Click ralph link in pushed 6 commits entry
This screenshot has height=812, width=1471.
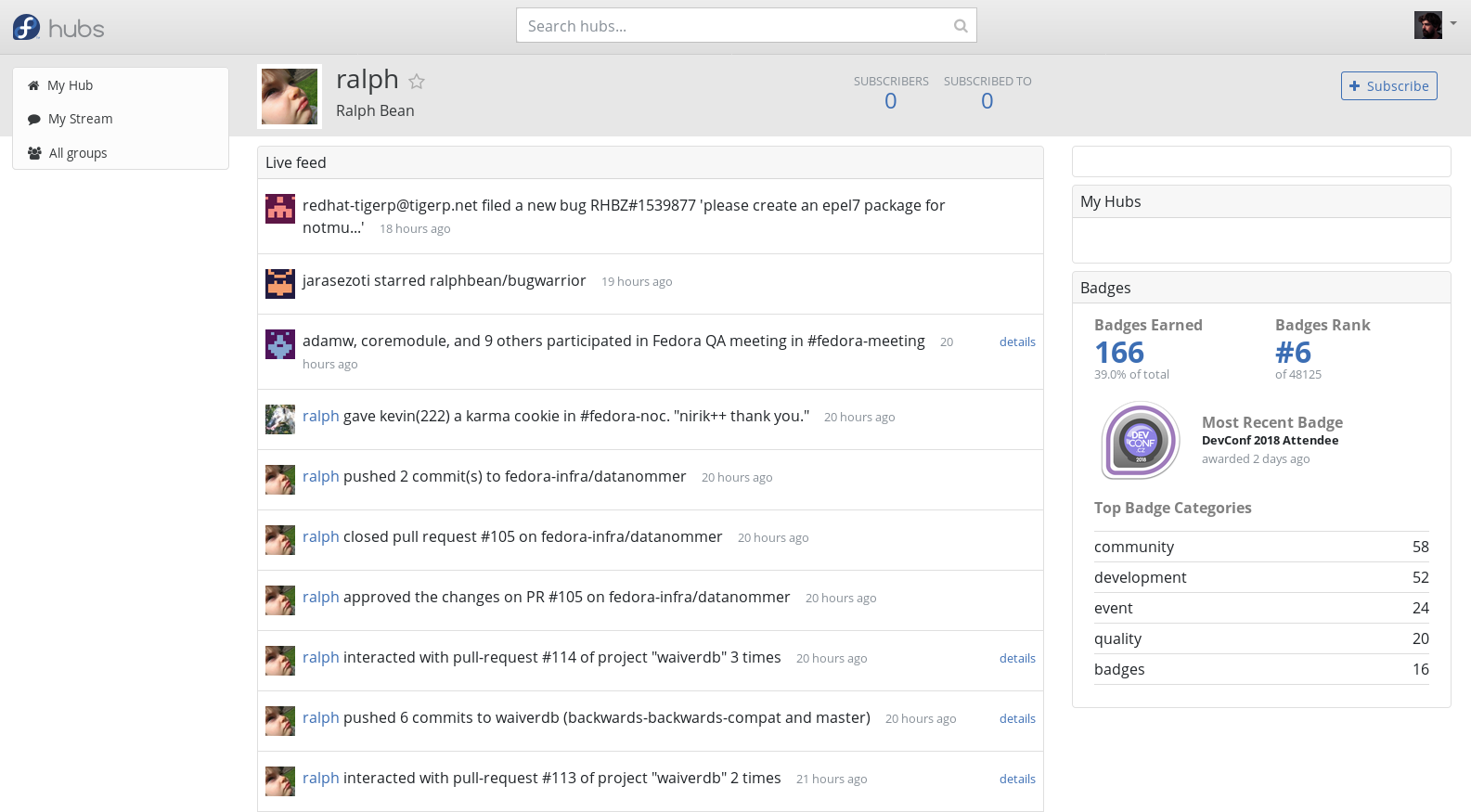tap(321, 718)
